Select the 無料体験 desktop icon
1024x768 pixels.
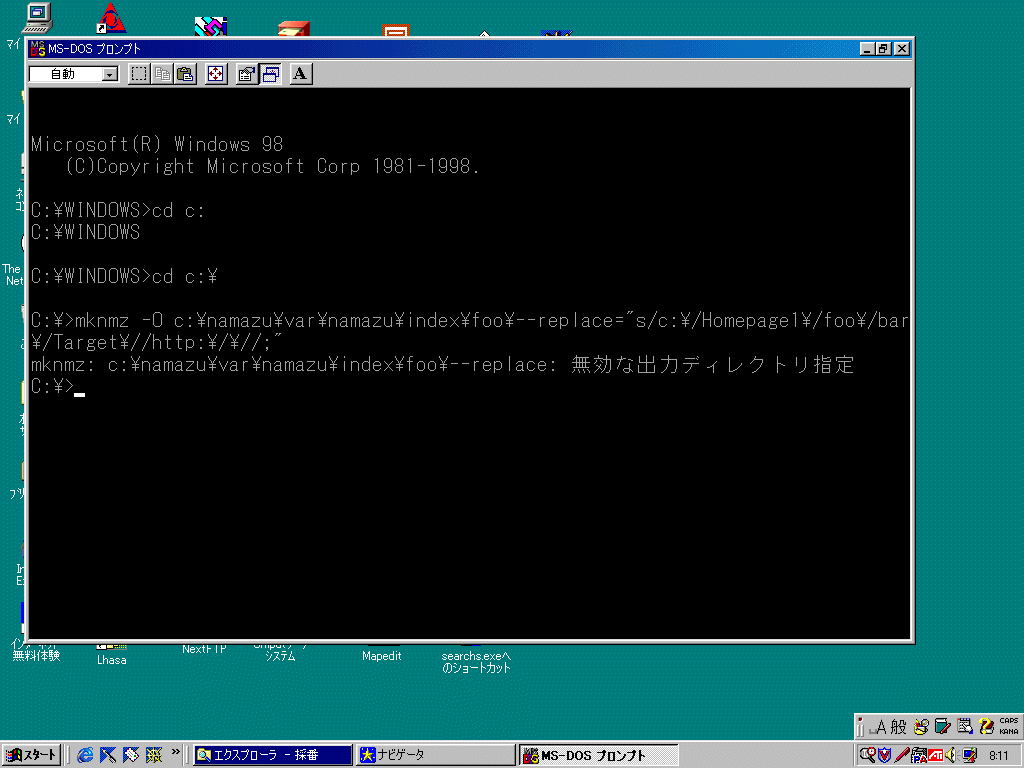point(37,655)
